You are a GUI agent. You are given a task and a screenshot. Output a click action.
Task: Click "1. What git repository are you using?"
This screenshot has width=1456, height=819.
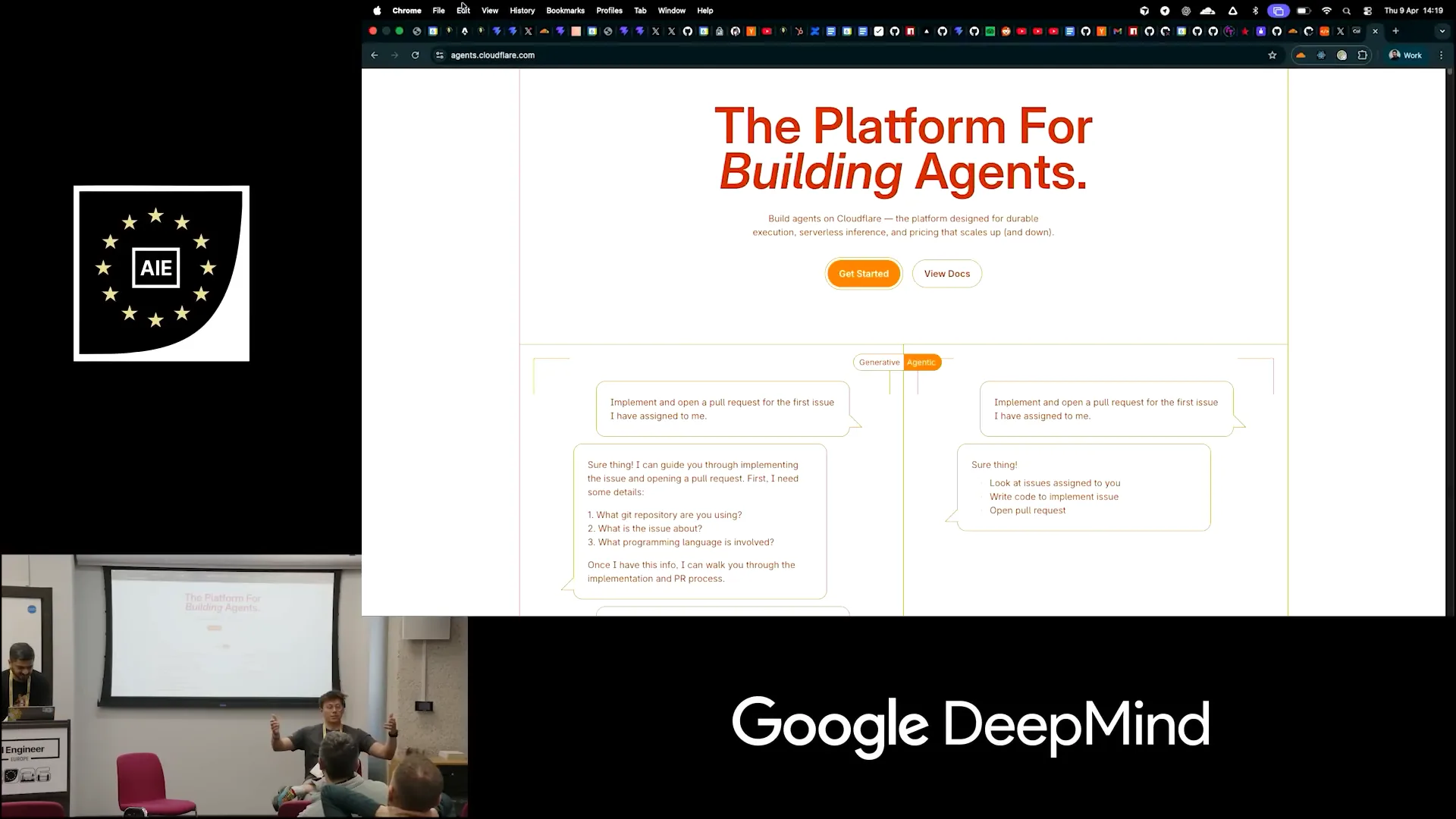tap(665, 515)
